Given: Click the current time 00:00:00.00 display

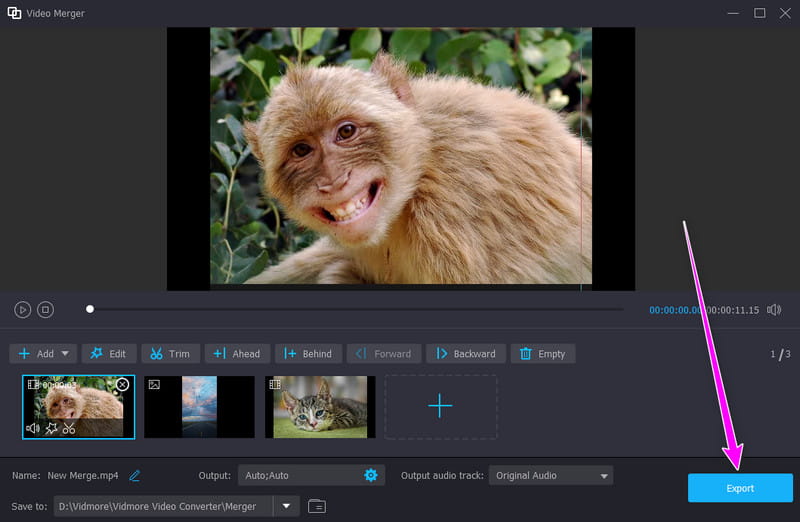Looking at the screenshot, I should point(675,310).
